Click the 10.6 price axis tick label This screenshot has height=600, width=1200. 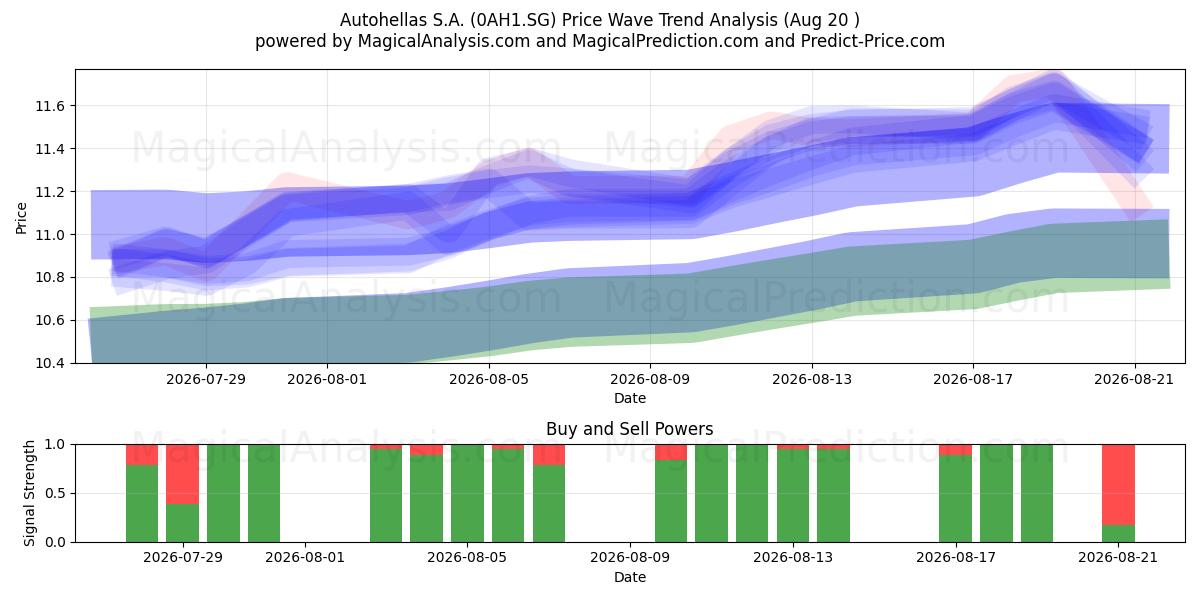[52, 320]
